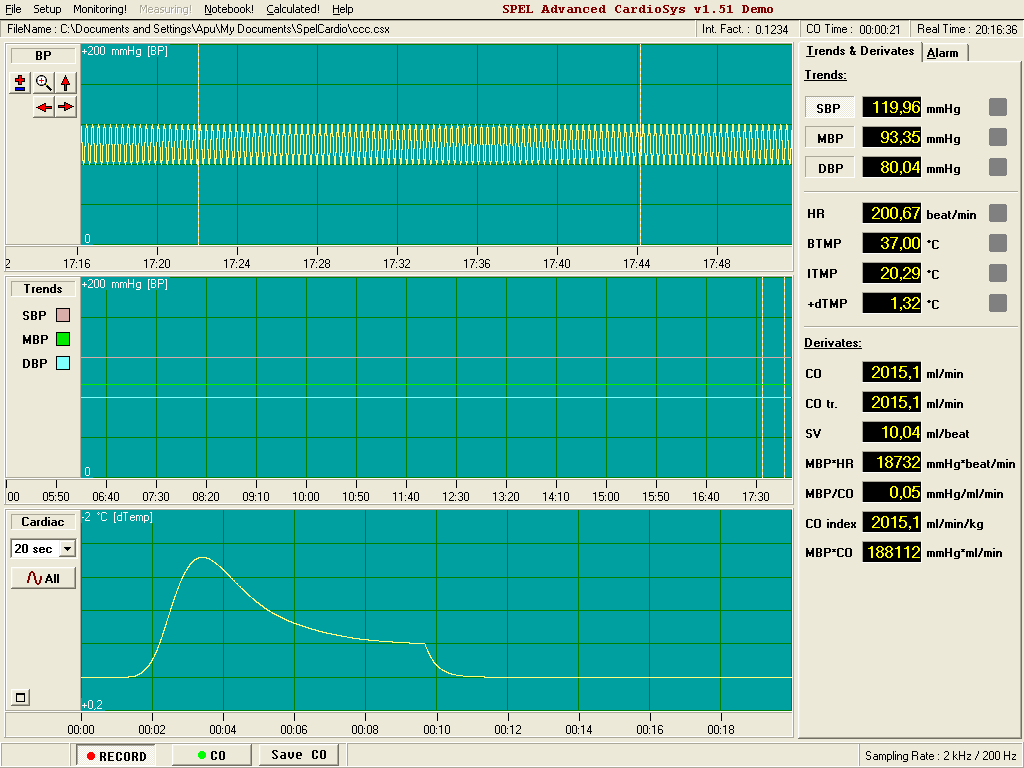Click the SBP trend color swatch
Screen dimensions: 1024x768
click(63, 315)
